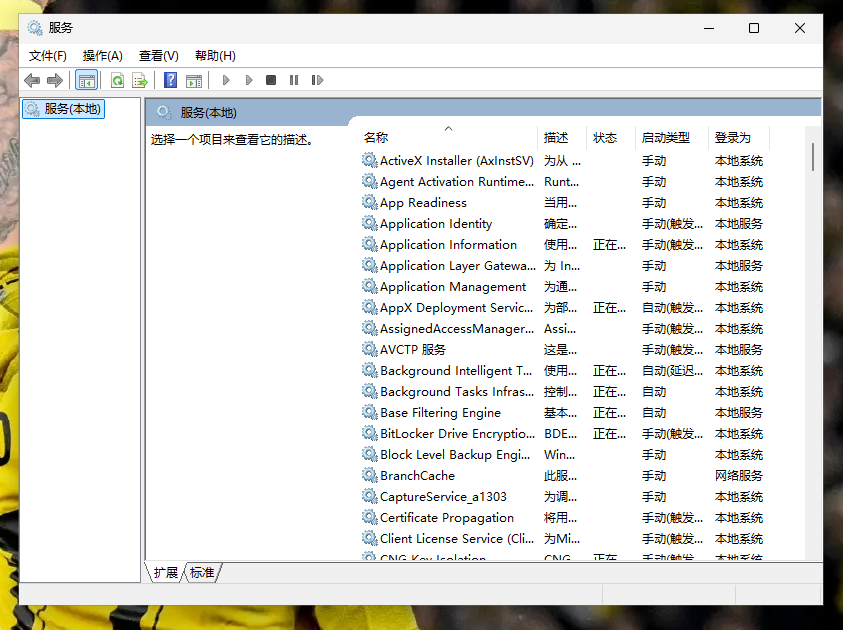Open the Help question-mark icon
Screen dimensions: 843x630
click(170, 80)
